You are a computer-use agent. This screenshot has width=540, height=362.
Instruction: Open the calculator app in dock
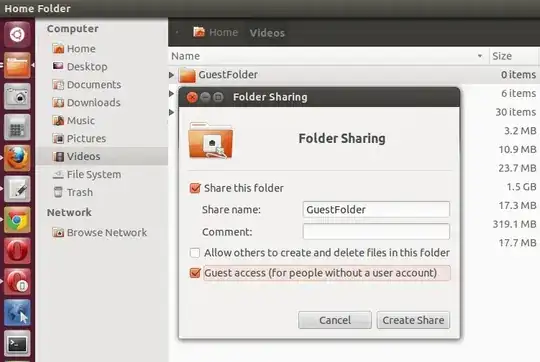click(17, 127)
